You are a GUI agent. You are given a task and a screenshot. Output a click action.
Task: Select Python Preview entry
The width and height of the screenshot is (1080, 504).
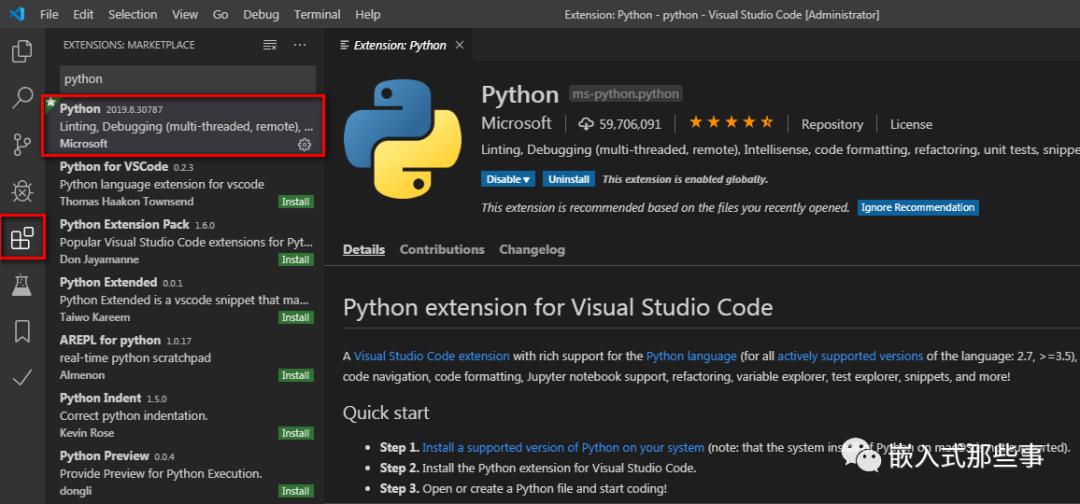tap(183, 473)
